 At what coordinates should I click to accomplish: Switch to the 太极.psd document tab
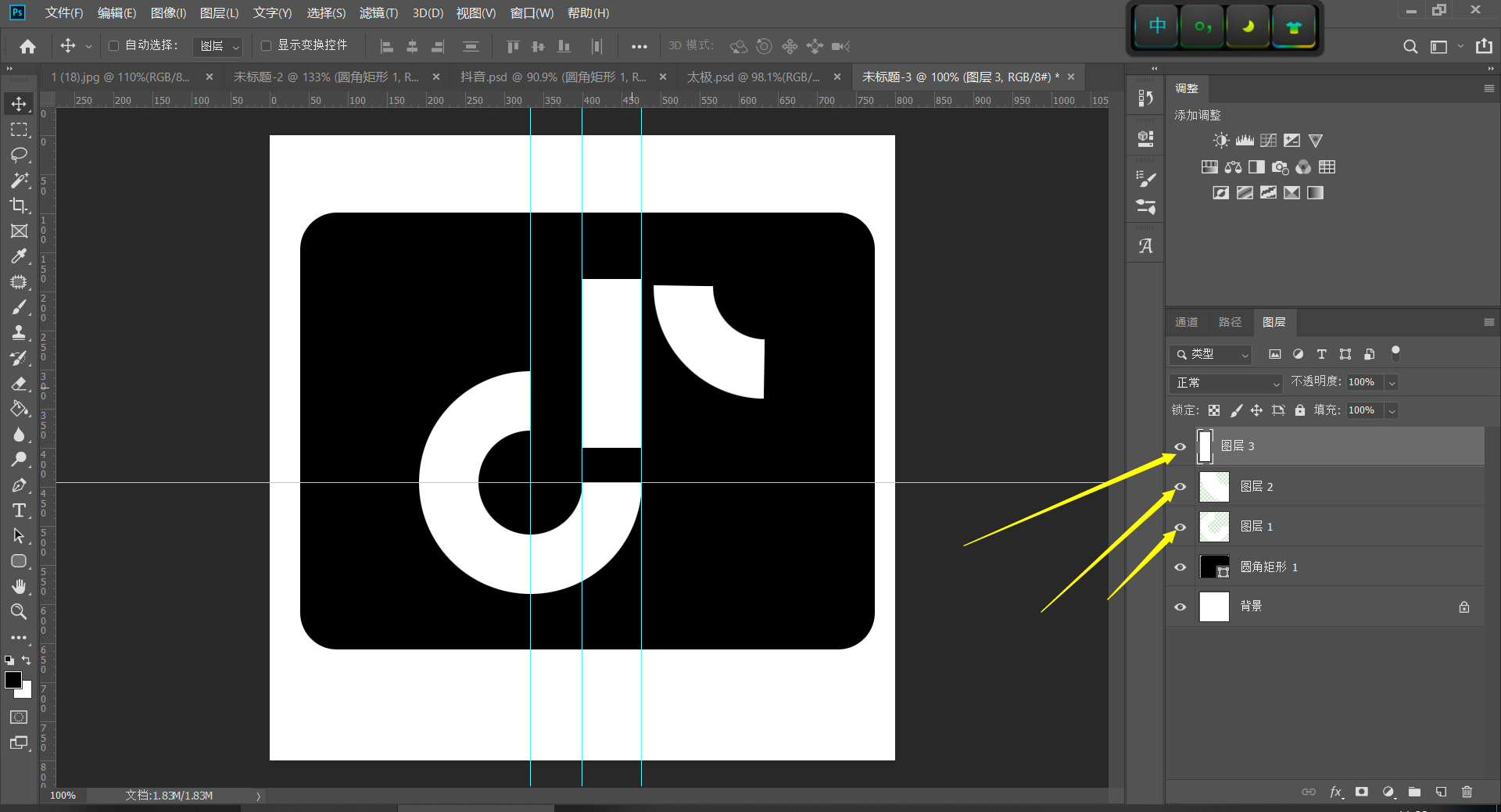coord(753,77)
